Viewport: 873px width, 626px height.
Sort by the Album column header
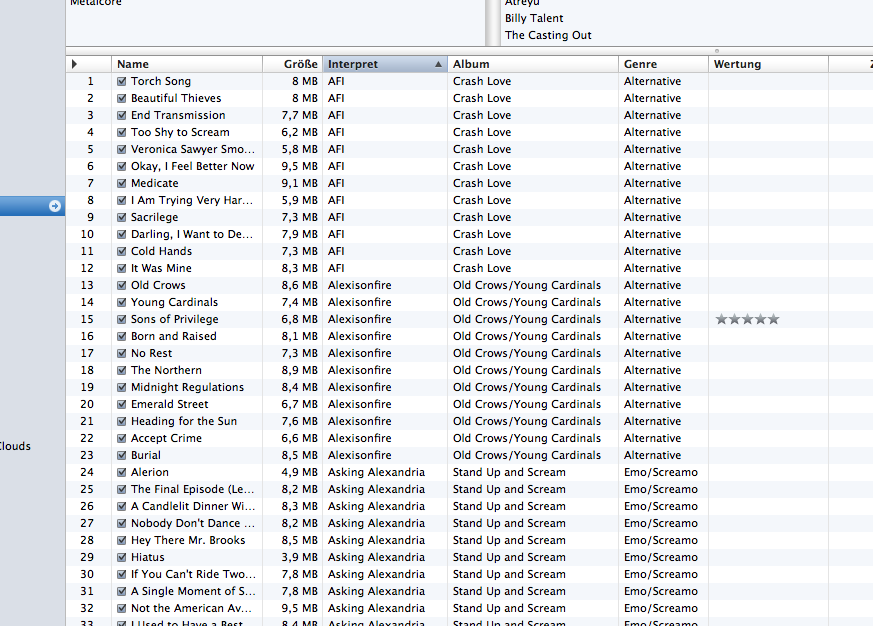(x=533, y=64)
